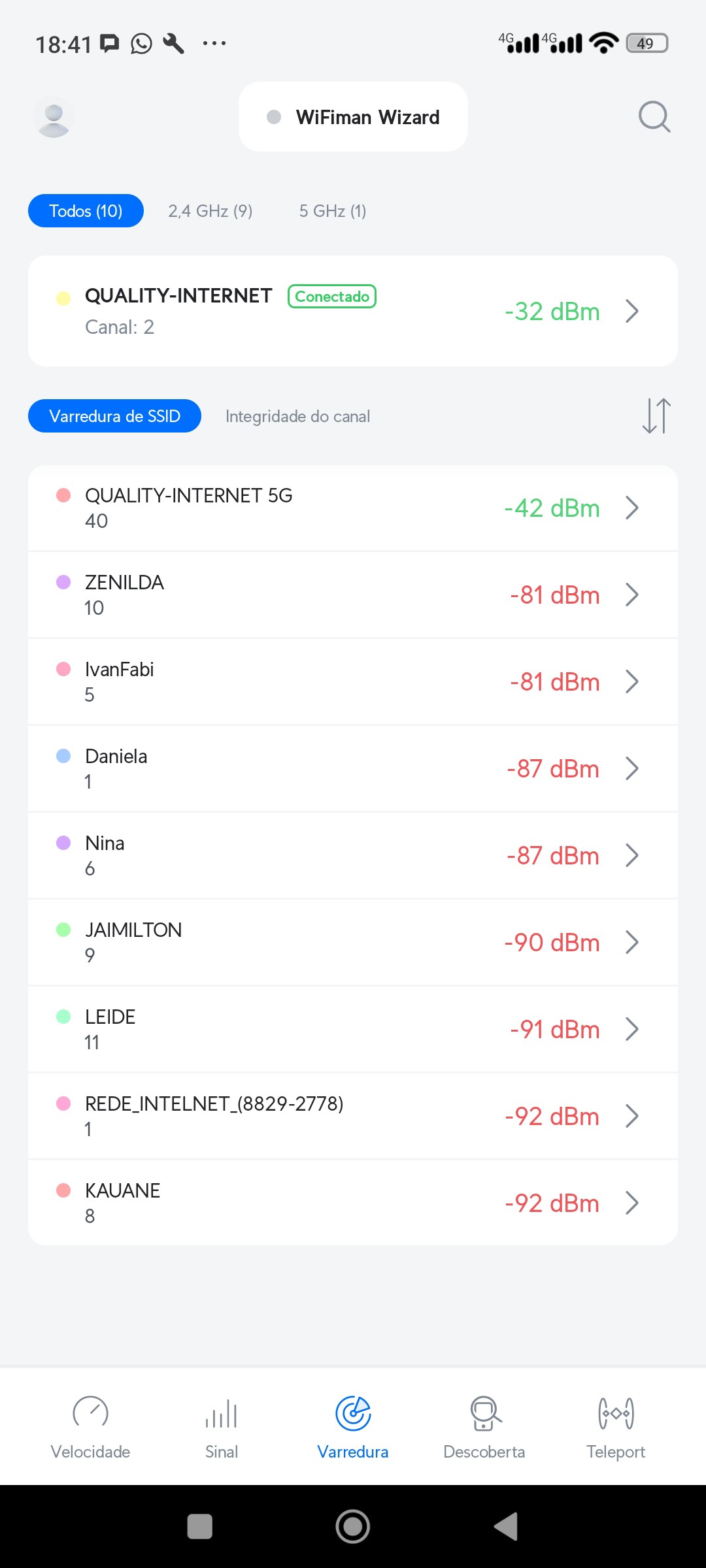The image size is (706, 1568).
Task: Filter by 2,4 GHz (9) networks
Action: pos(210,211)
